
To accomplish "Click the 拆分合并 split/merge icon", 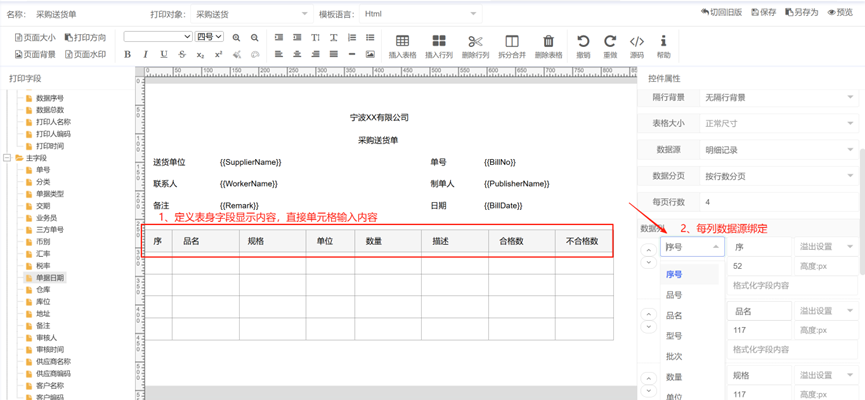I will coord(512,41).
